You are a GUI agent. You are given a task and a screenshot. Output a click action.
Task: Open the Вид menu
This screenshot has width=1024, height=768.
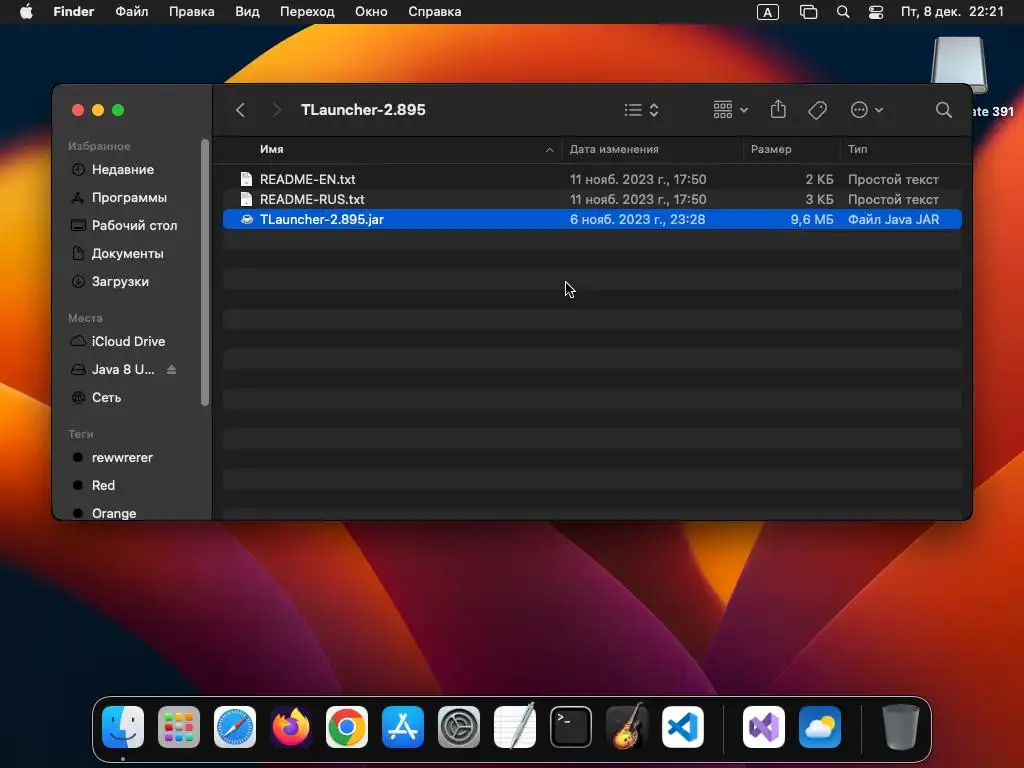247,12
